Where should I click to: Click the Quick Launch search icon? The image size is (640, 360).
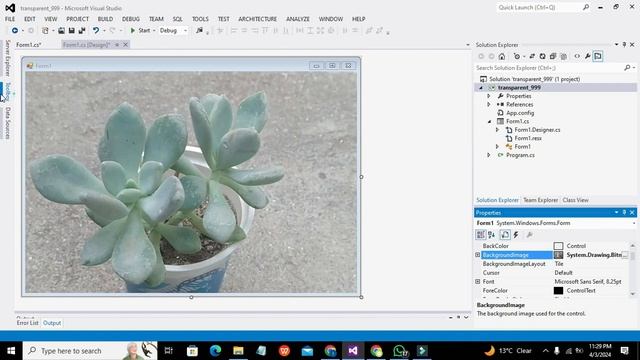[586, 7]
